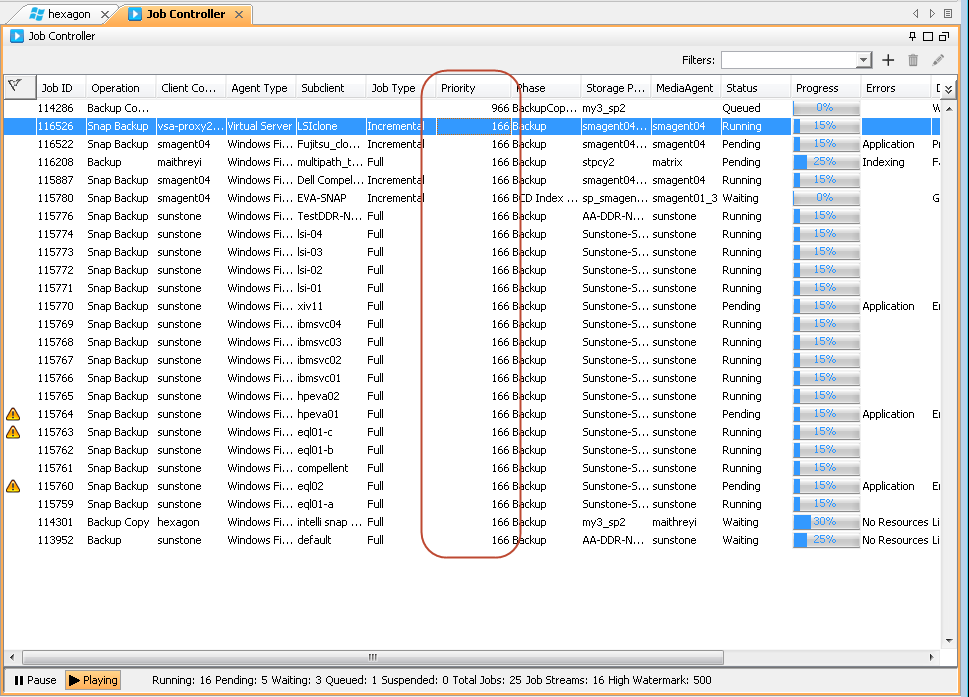
Task: Click the show tab list icon
Action: 948,14
